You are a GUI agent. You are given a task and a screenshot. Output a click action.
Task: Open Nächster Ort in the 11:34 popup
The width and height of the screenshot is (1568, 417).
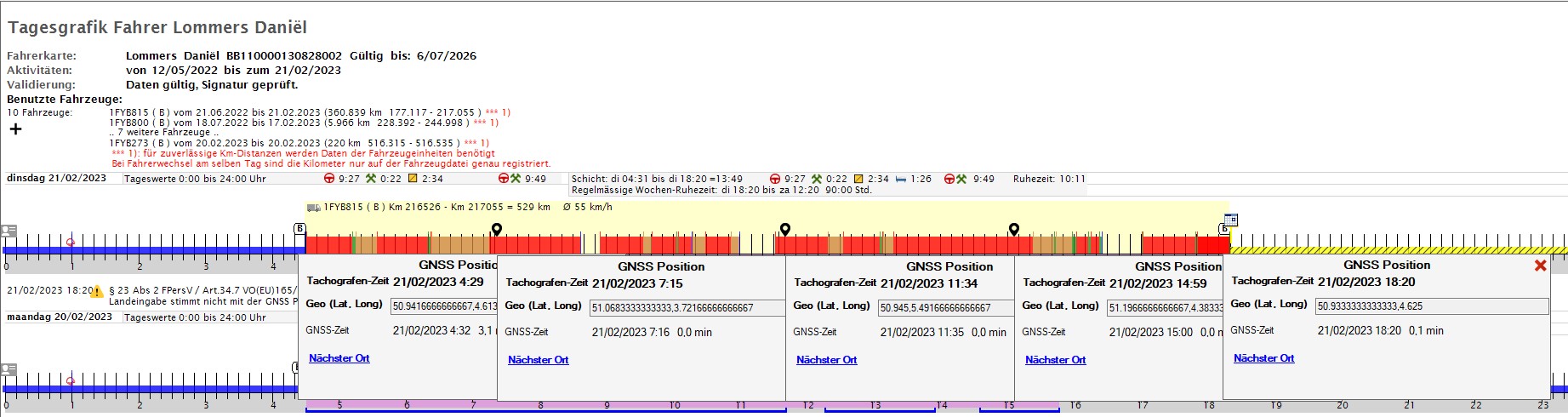coord(826,360)
